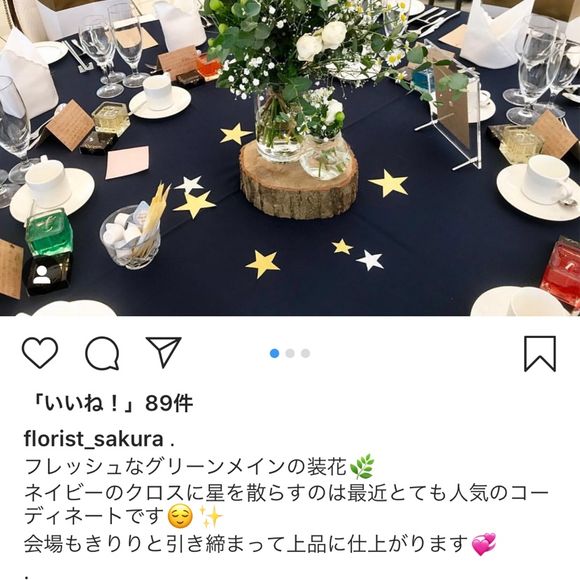Viewport: 580px width, 580px height.
Task: Tap the caption line フレッシュなグリーンメインの装花
Action: (185, 467)
